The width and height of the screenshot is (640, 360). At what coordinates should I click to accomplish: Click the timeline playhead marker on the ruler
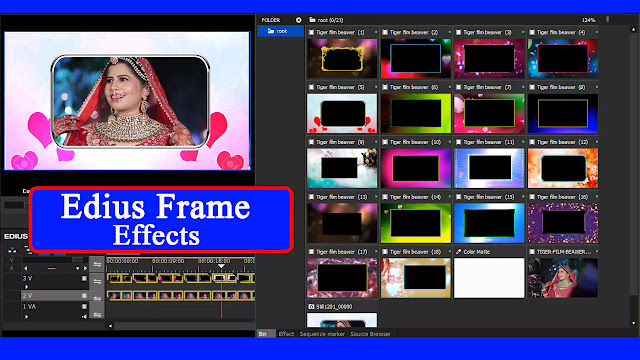coord(221,266)
